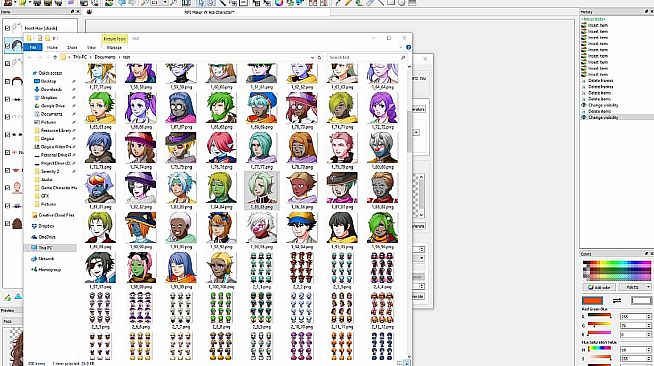Toggle the sixth layer checkbox in Items
Screen dimensions: 654x366
[x=7, y=117]
